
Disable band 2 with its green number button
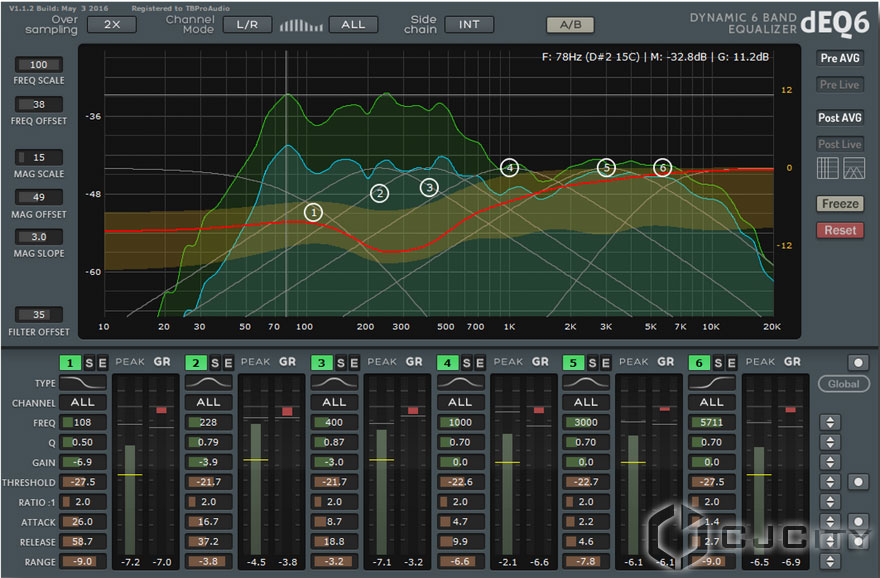click(x=196, y=363)
